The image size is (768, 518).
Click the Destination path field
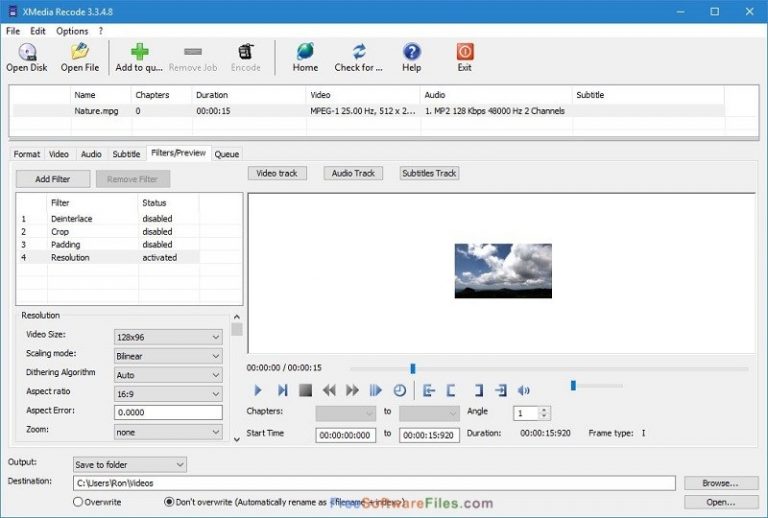click(374, 483)
